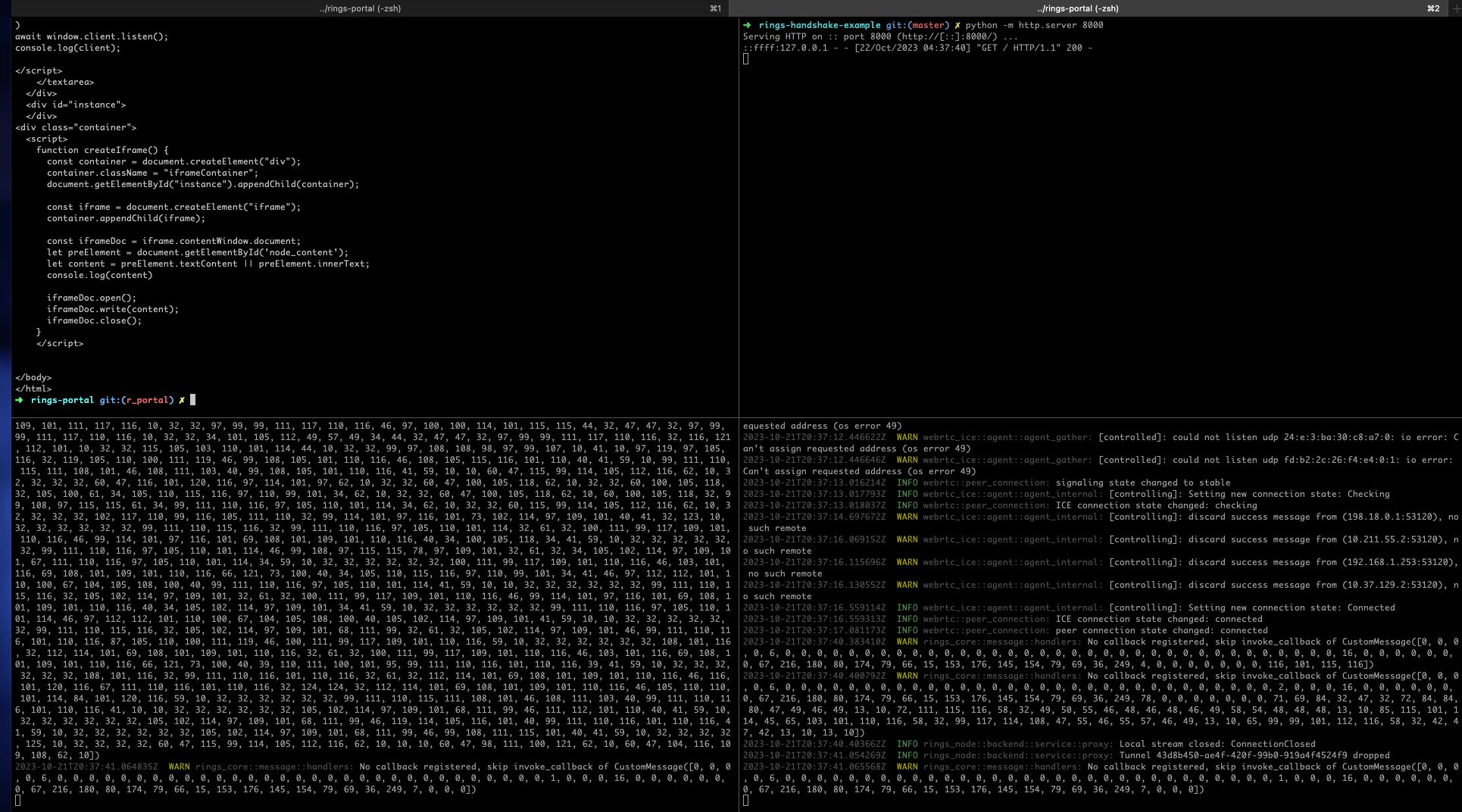This screenshot has width=1462, height=812.
Task: Click the discard message from 10.211.55.2:53120
Action: 1100,545
